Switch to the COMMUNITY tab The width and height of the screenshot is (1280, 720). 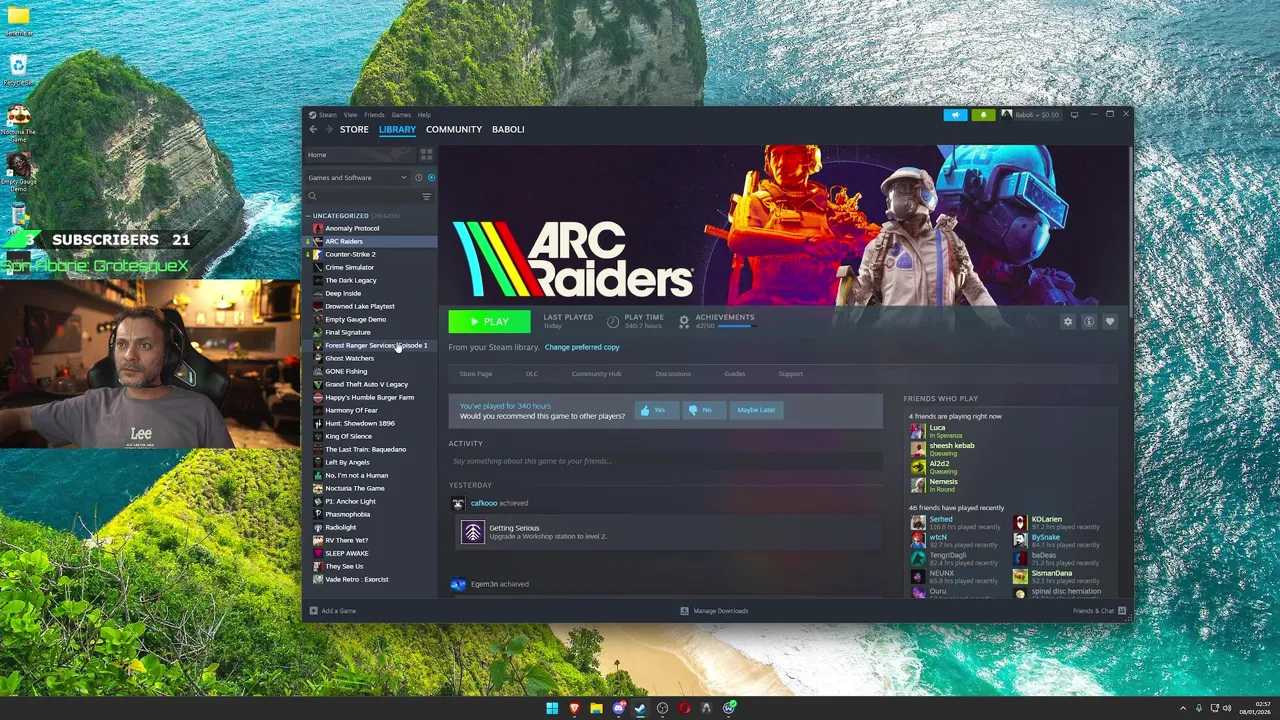(454, 129)
